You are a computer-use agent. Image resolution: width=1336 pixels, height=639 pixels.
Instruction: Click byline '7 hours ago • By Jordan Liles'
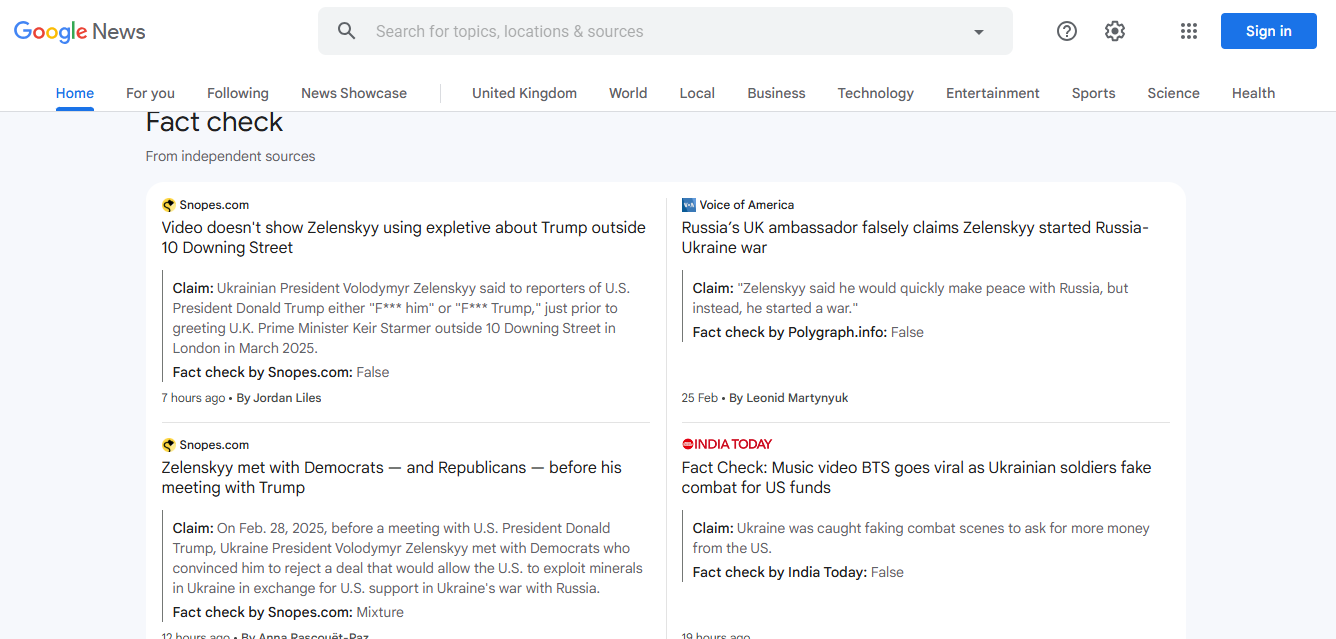(x=241, y=398)
